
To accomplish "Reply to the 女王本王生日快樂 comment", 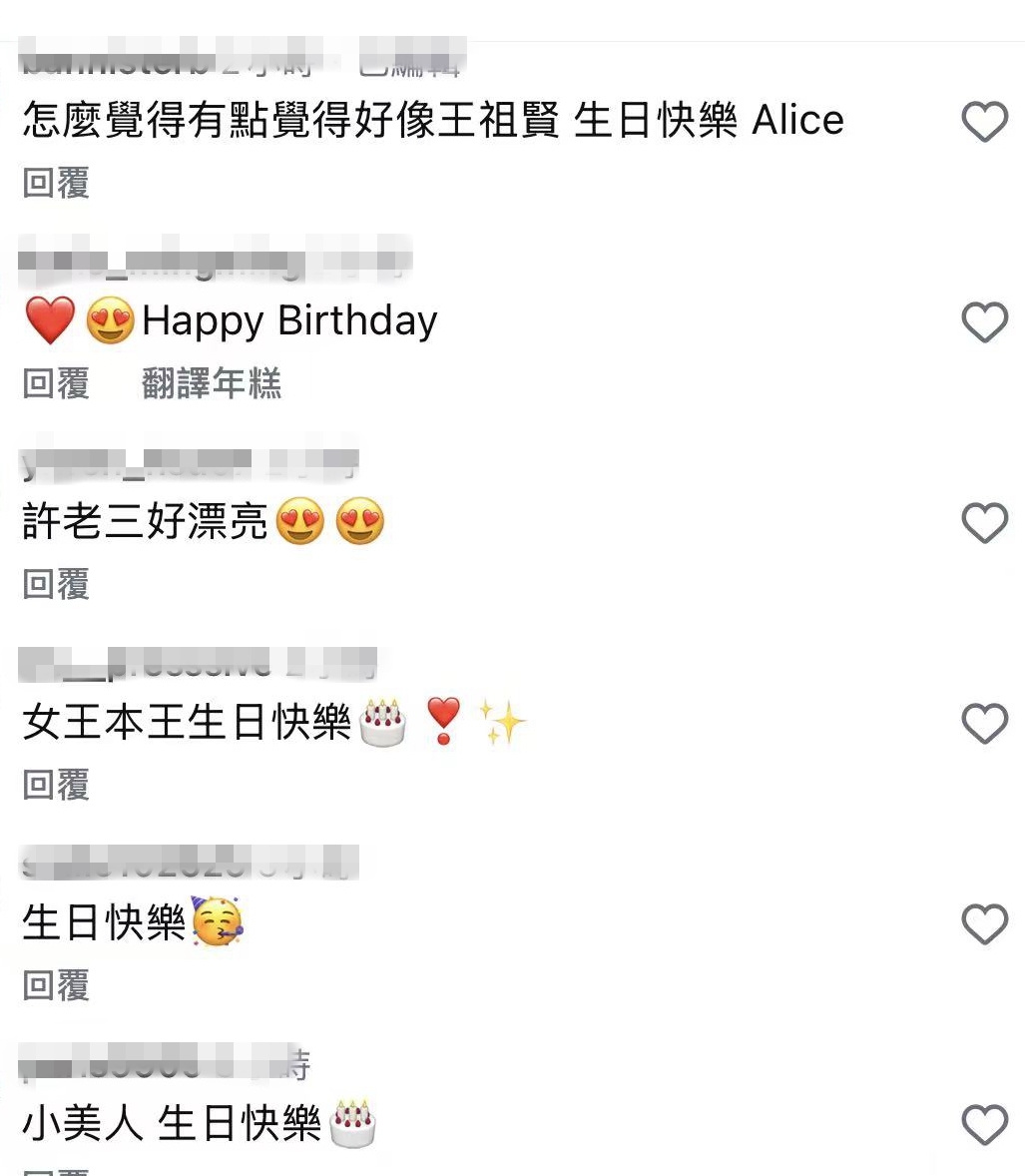I will click(56, 785).
